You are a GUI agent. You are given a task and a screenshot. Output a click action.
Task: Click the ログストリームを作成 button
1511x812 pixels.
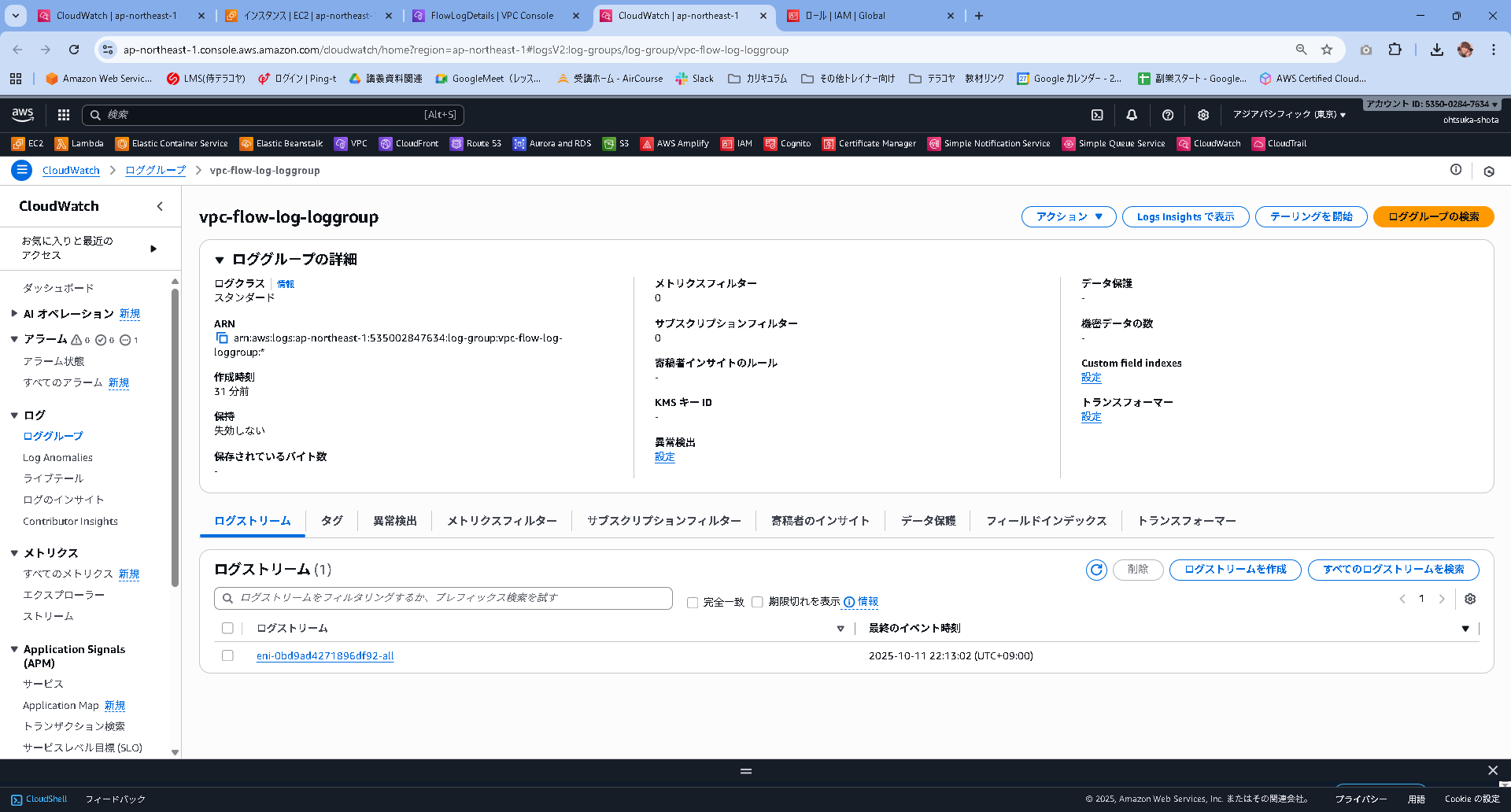pyautogui.click(x=1234, y=570)
